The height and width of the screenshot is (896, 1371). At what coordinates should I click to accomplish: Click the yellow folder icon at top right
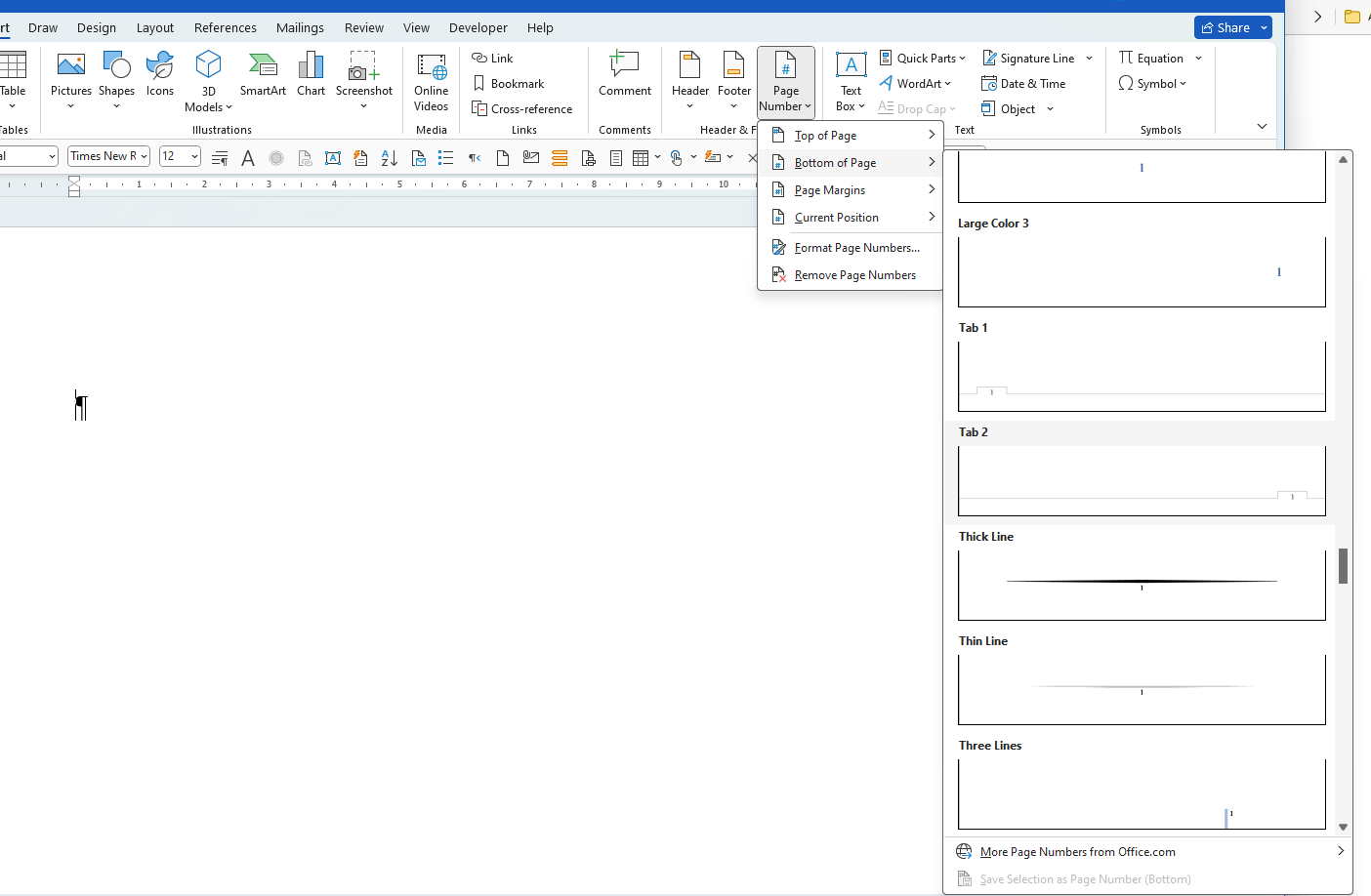click(1352, 17)
